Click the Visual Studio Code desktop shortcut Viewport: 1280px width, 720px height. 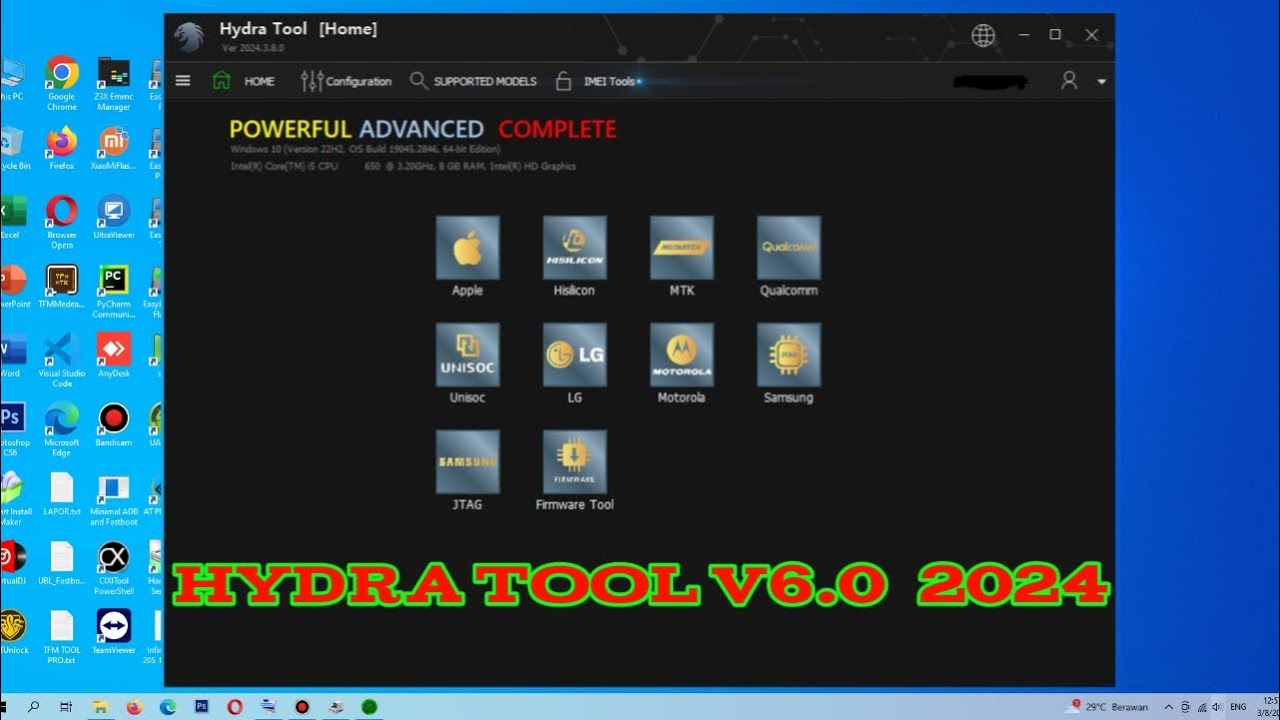tap(62, 359)
